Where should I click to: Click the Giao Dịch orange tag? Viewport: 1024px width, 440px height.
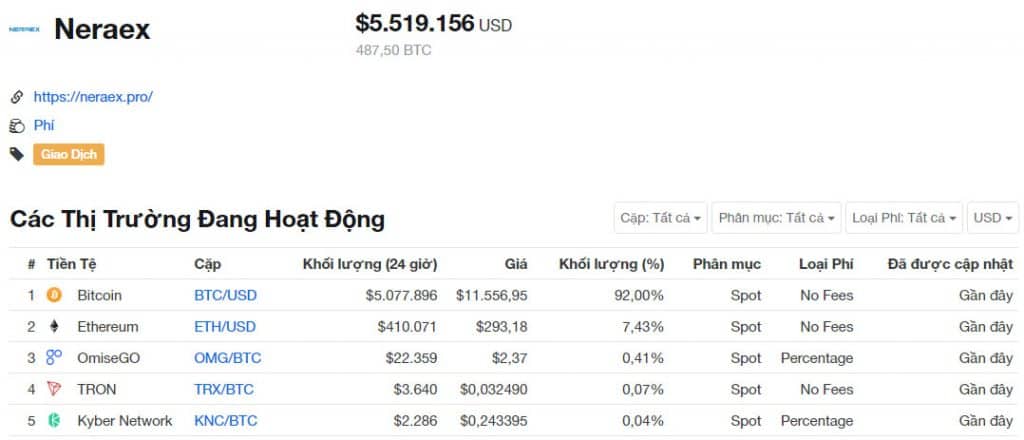[69, 154]
